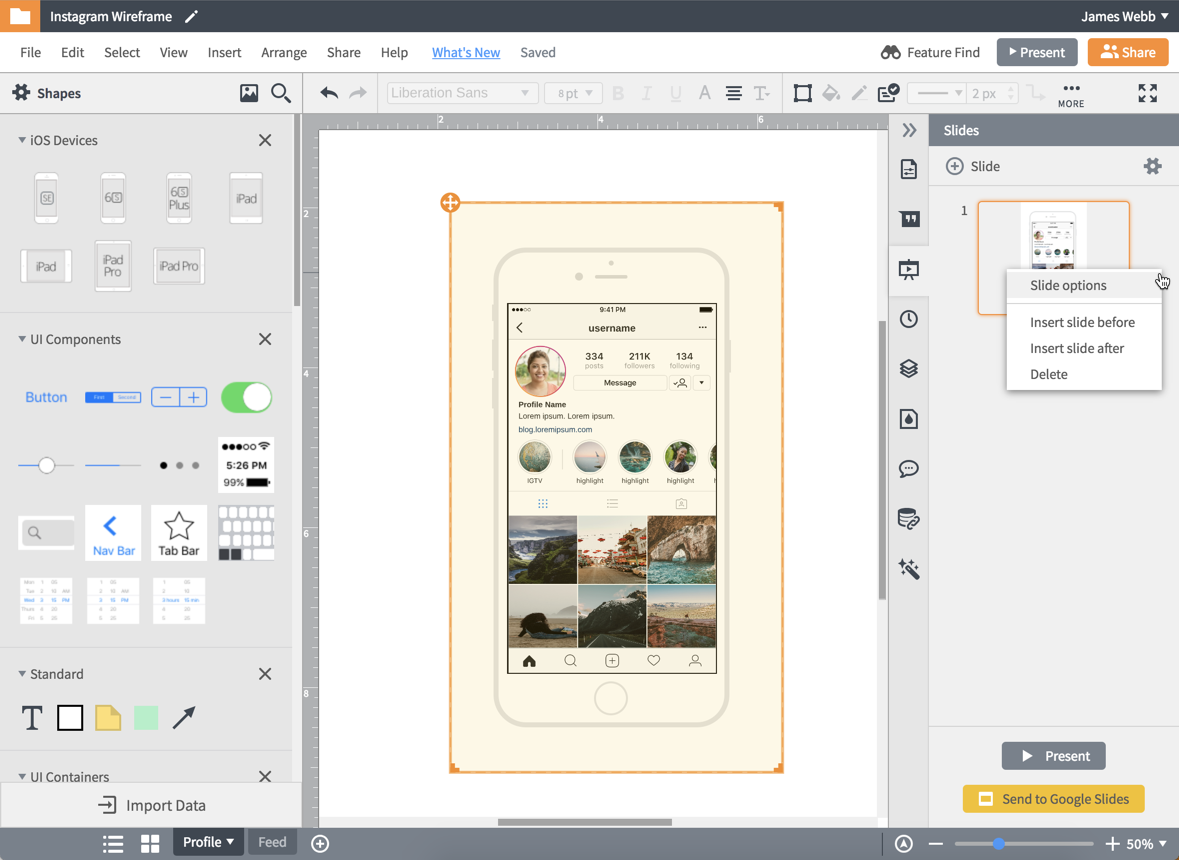Open the image insert tool in Shapes panel
This screenshot has height=860, width=1179.
coord(249,93)
